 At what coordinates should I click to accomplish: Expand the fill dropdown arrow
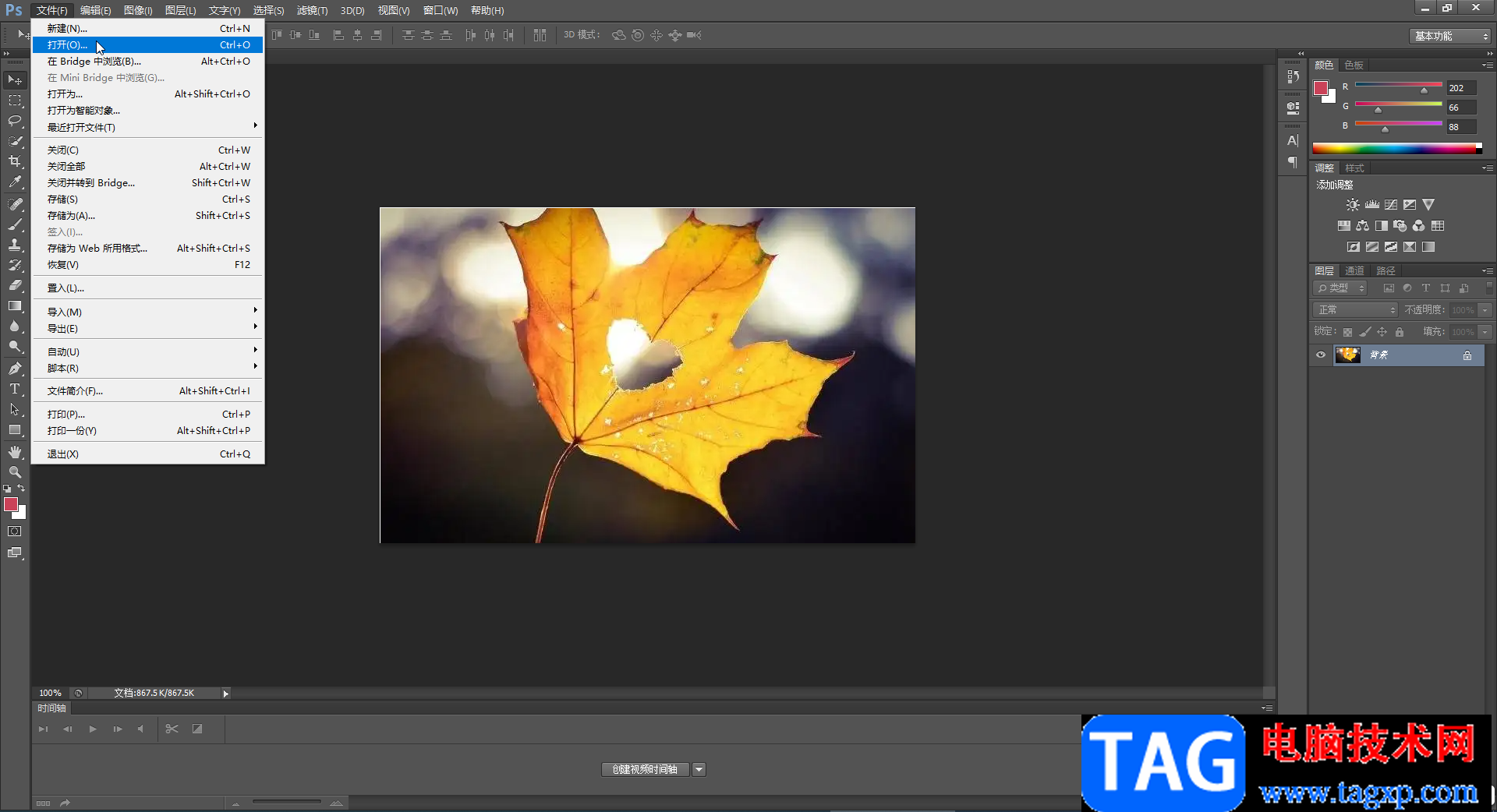pyautogui.click(x=1485, y=332)
